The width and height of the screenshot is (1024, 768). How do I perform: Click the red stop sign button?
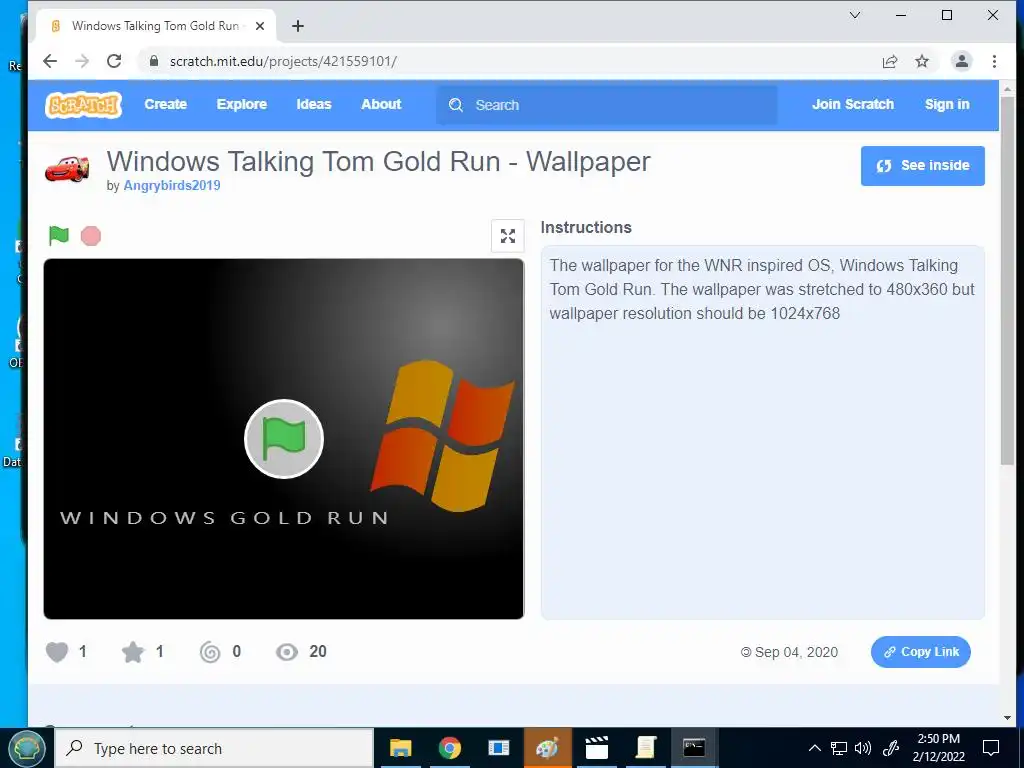pos(91,236)
